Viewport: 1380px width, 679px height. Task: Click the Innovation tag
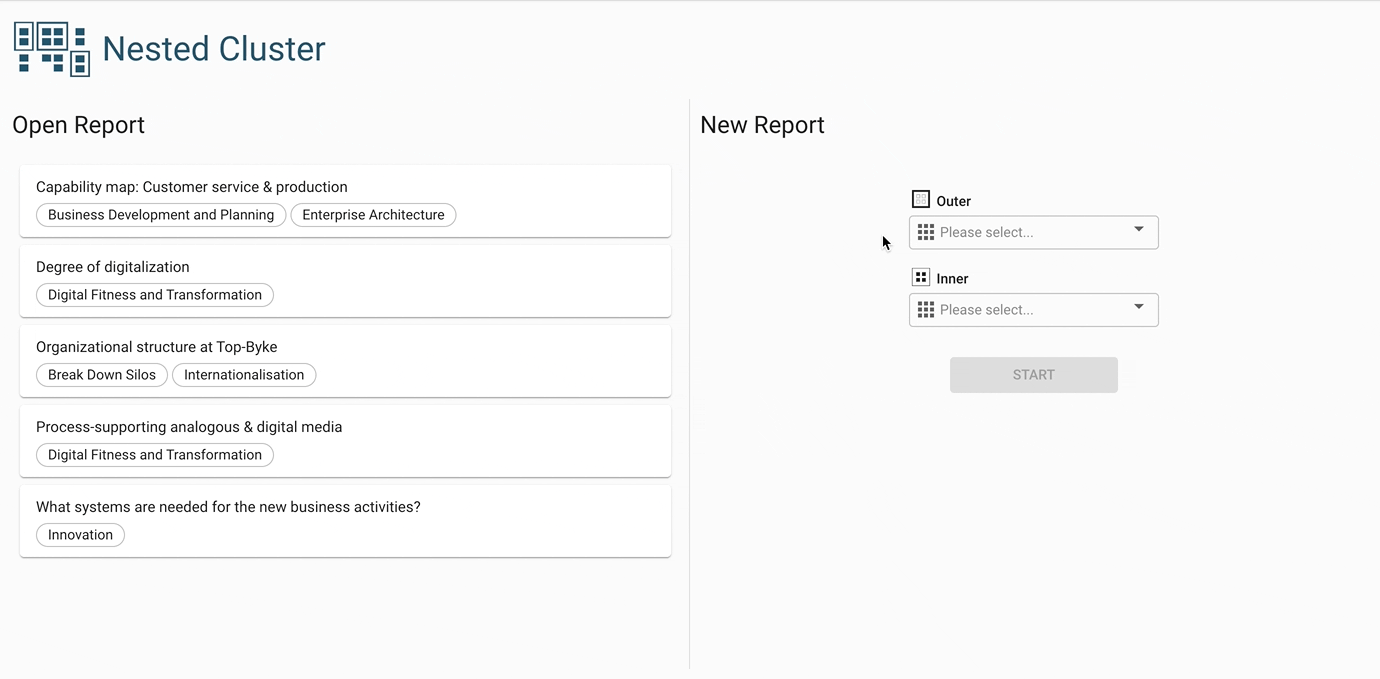click(x=80, y=535)
